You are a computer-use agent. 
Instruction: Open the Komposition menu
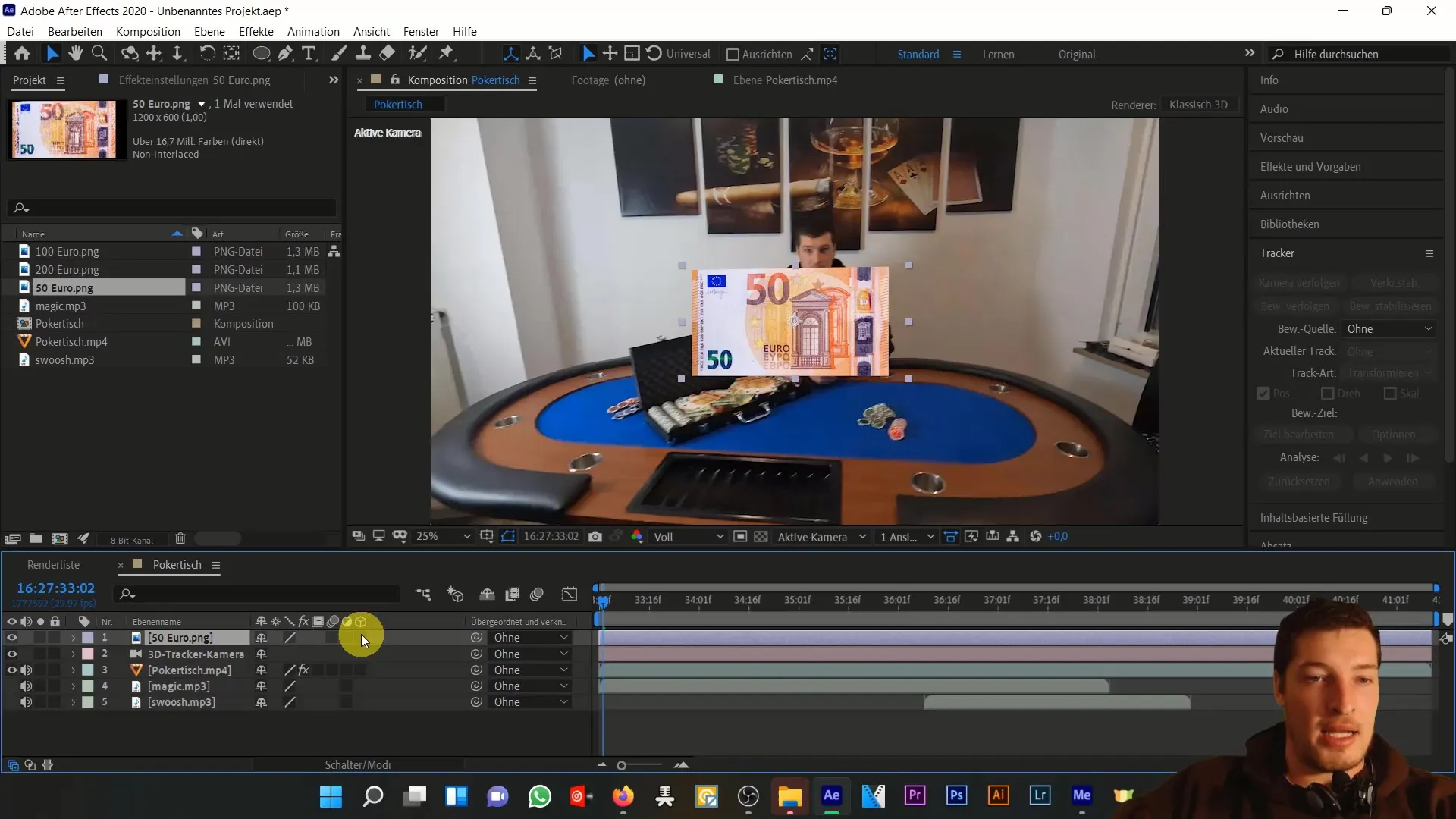pos(148,32)
